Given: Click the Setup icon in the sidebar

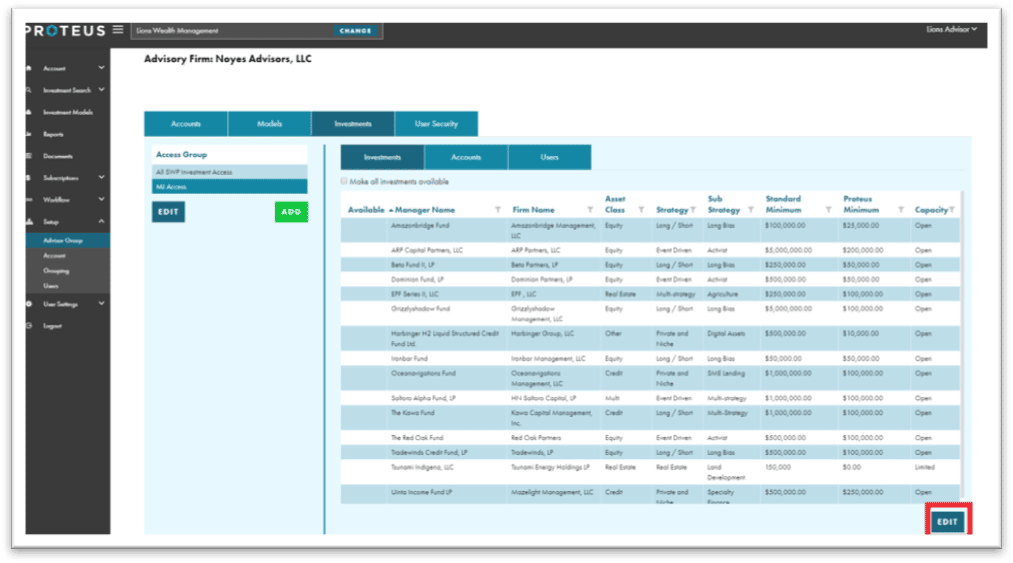Looking at the screenshot, I should pyautogui.click(x=28, y=222).
